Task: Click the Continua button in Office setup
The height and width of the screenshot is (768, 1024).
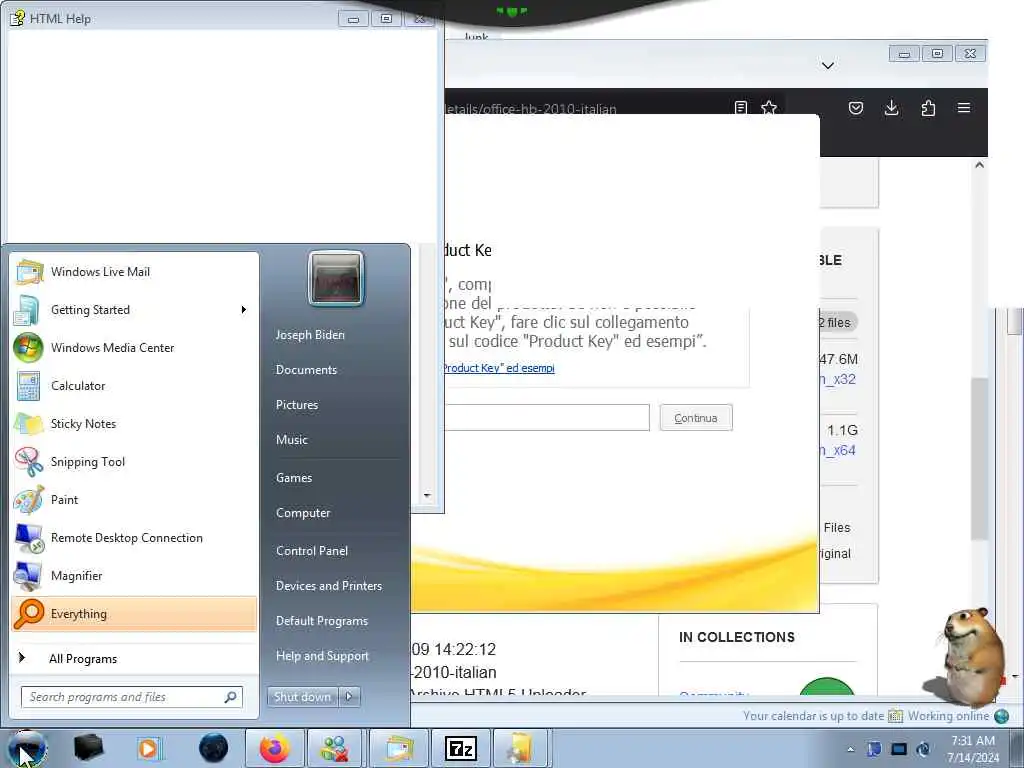Action: [696, 418]
